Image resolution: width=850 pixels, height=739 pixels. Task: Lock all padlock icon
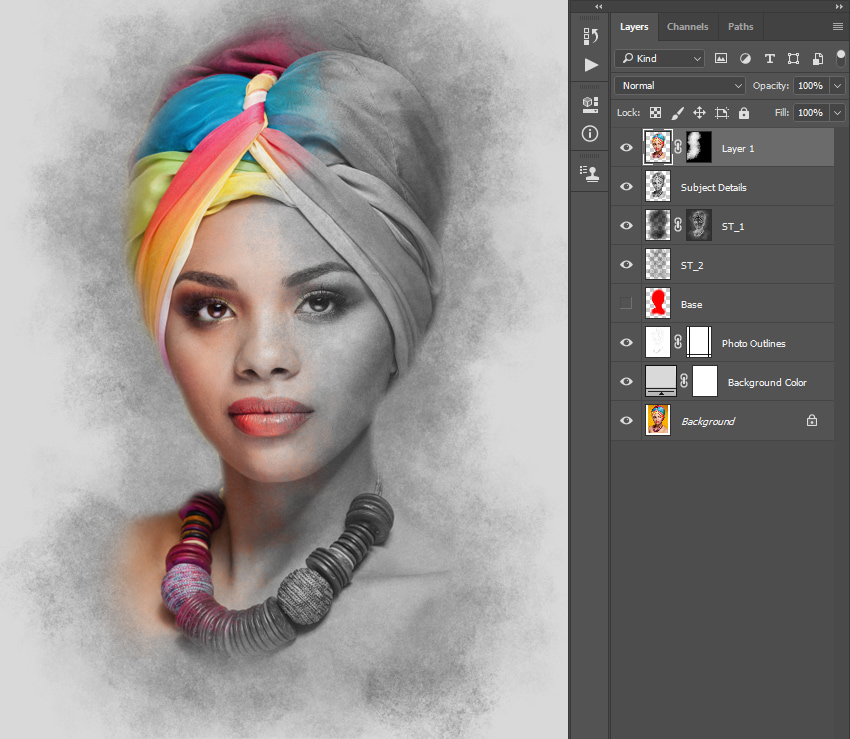744,113
